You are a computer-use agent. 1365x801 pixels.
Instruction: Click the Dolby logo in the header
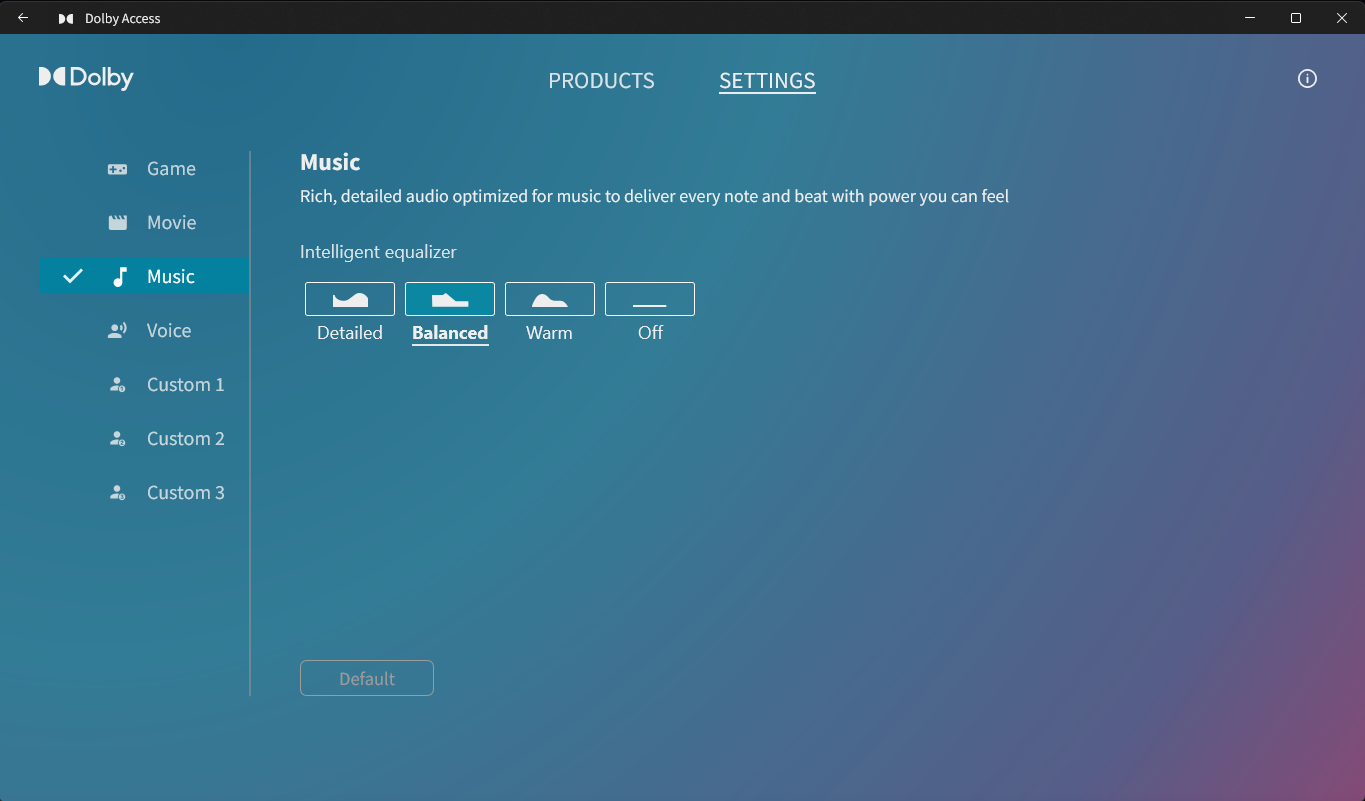point(86,78)
